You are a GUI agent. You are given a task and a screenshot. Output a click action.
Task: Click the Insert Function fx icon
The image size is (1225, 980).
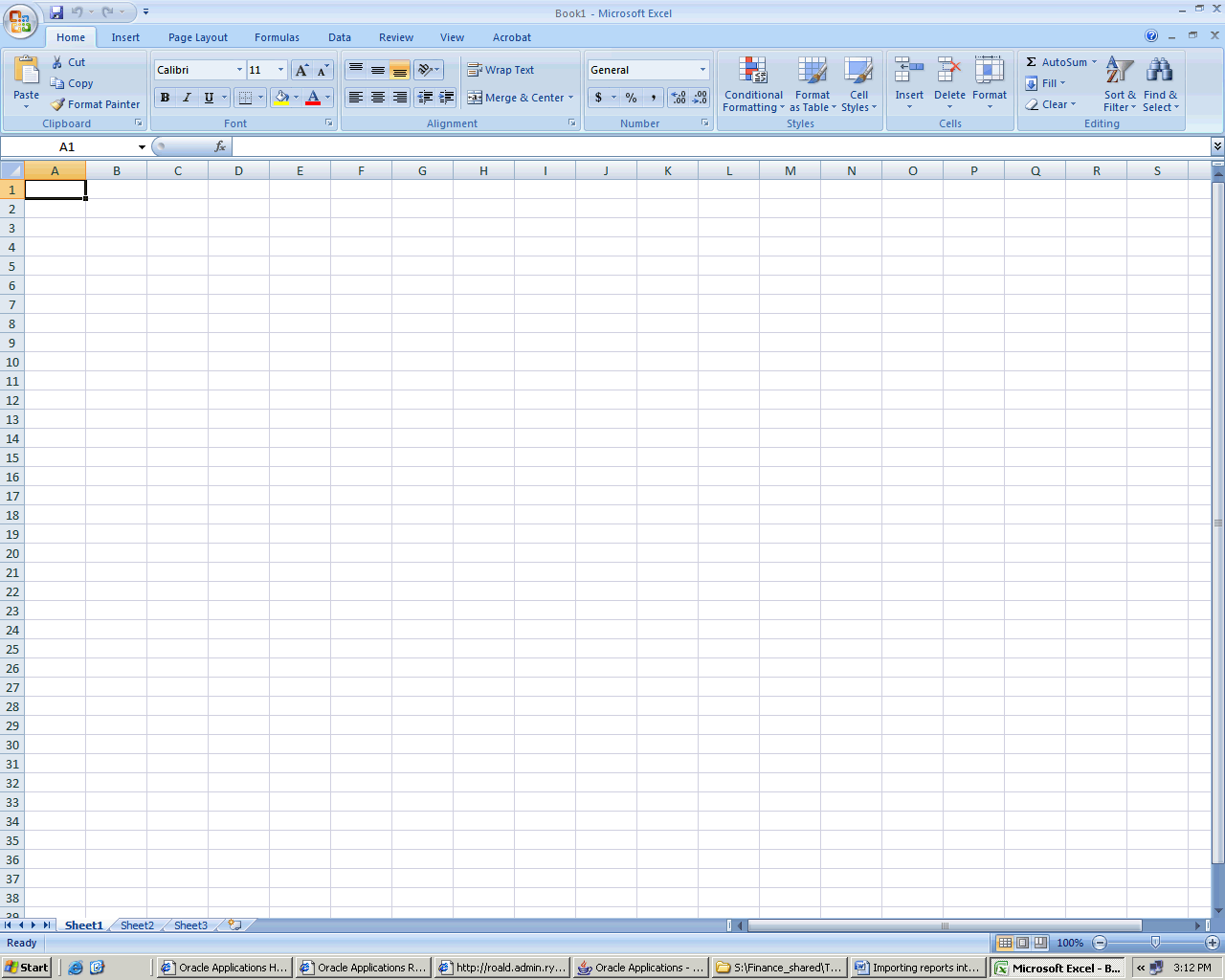click(x=220, y=146)
